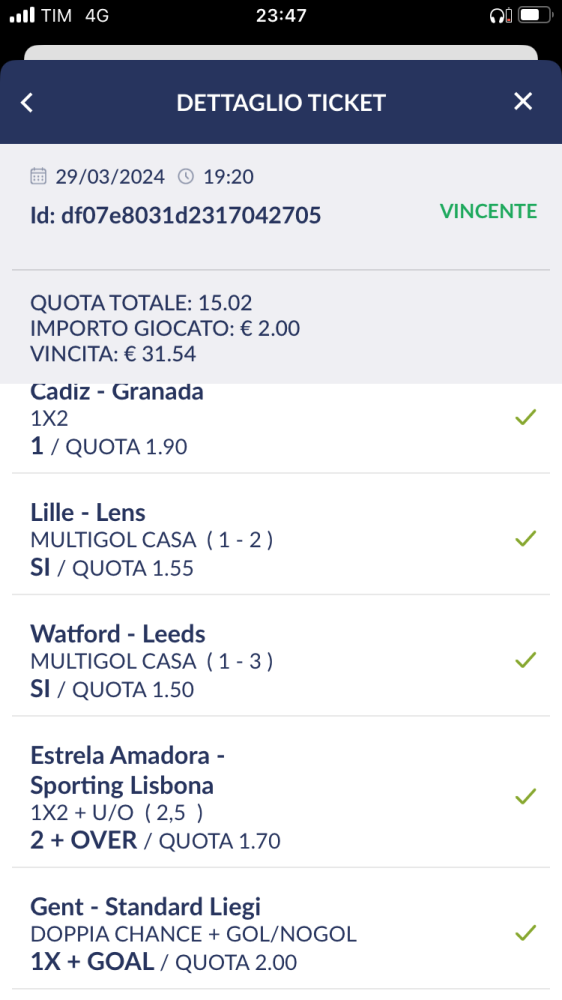
Task: Tap the battery icon in status bar
Action: (536, 15)
